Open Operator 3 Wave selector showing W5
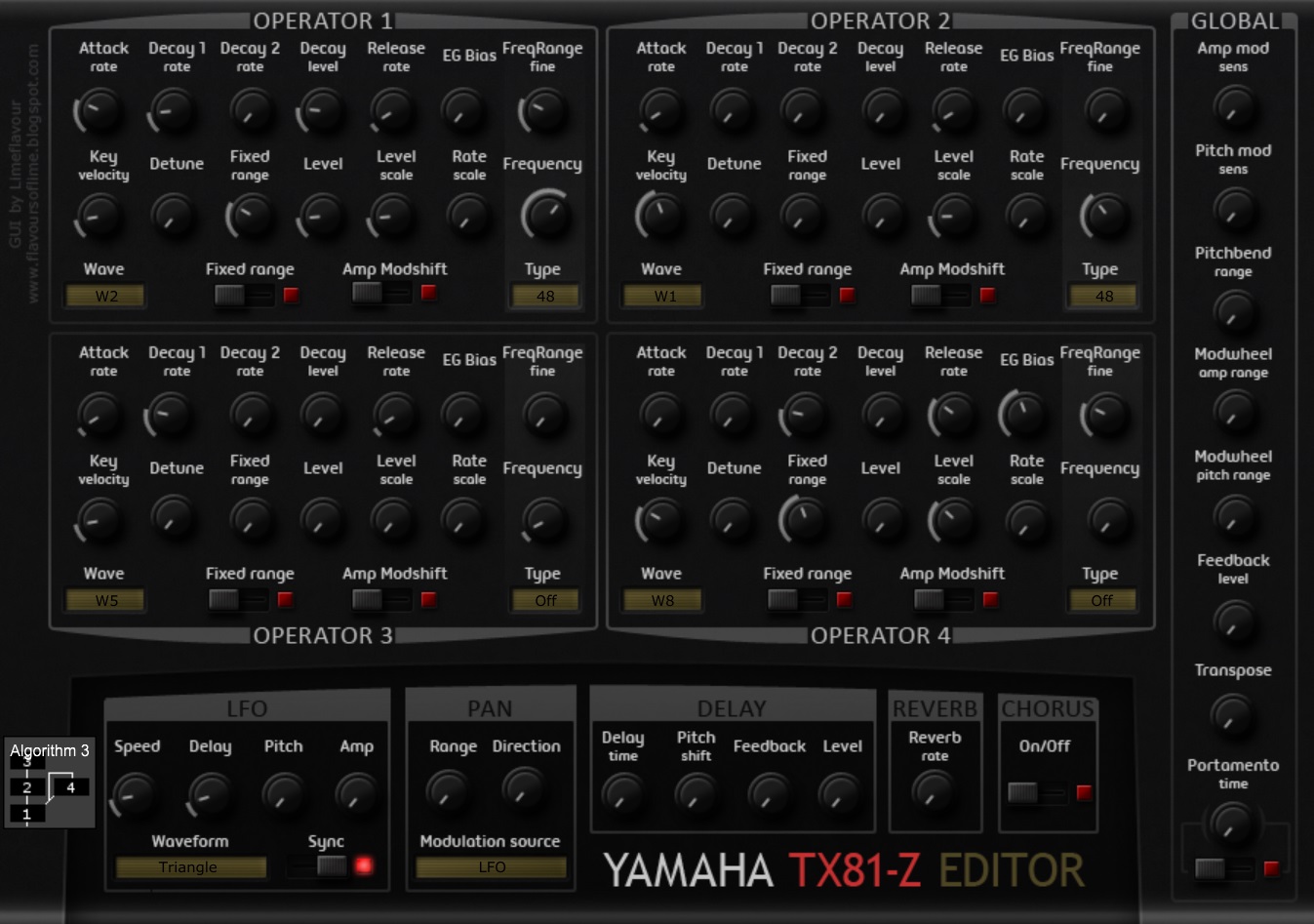The image size is (1314, 924). click(105, 601)
